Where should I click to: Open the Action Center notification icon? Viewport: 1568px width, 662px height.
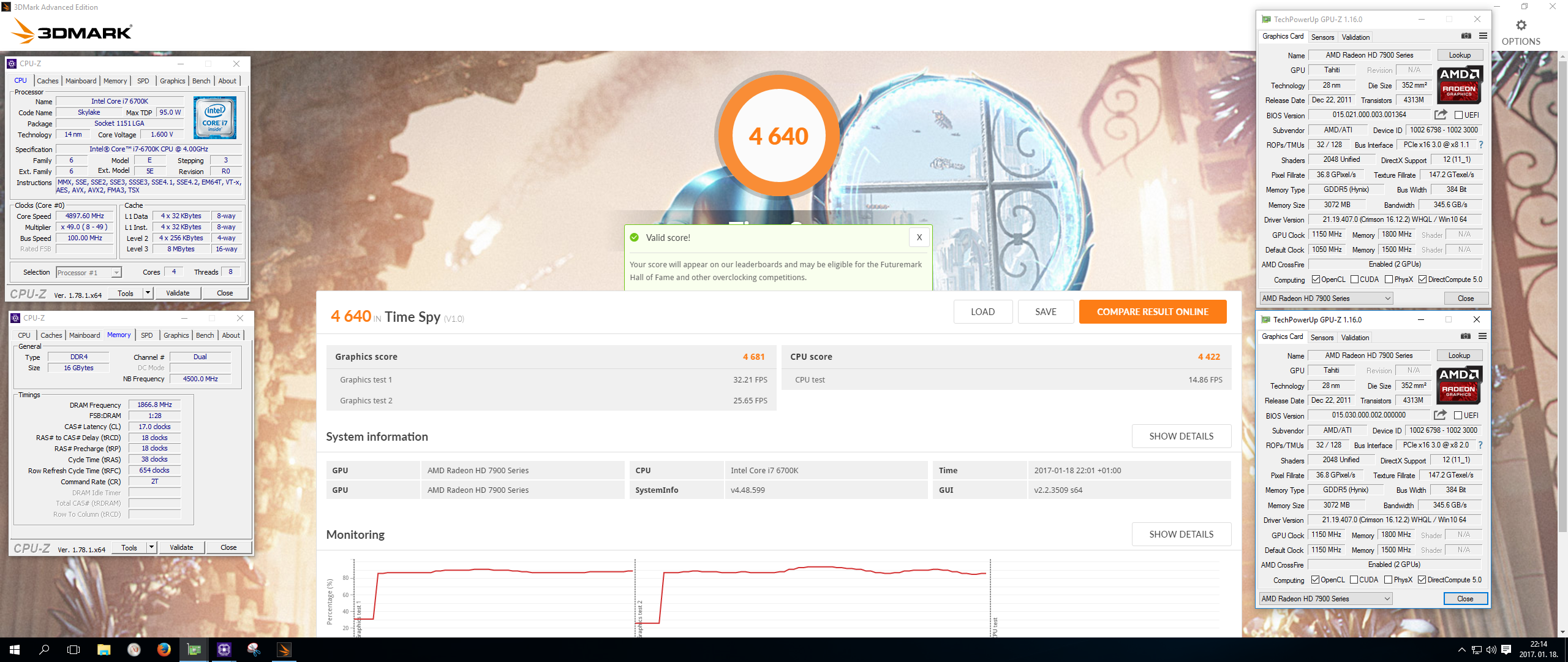1506,650
